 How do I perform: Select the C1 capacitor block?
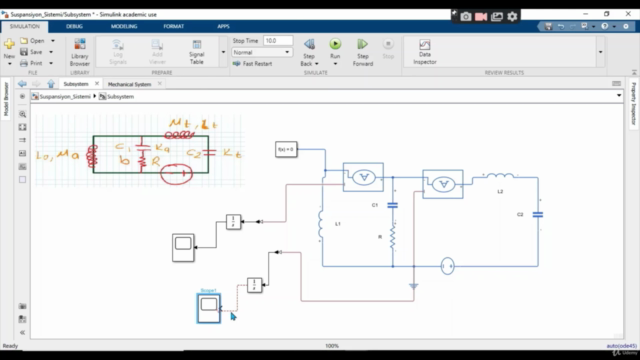(392, 205)
